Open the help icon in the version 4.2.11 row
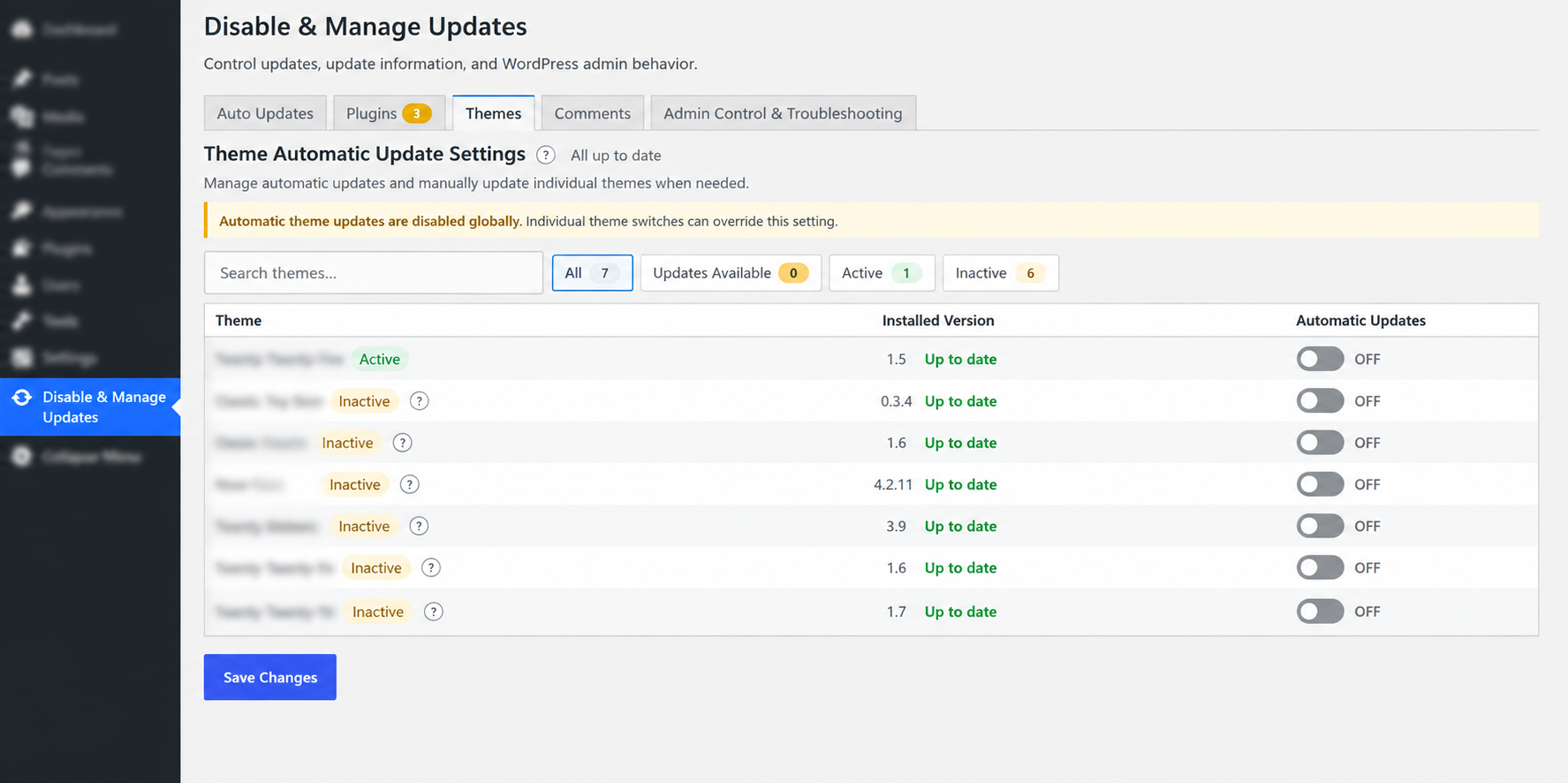This screenshot has height=783, width=1568. (410, 484)
